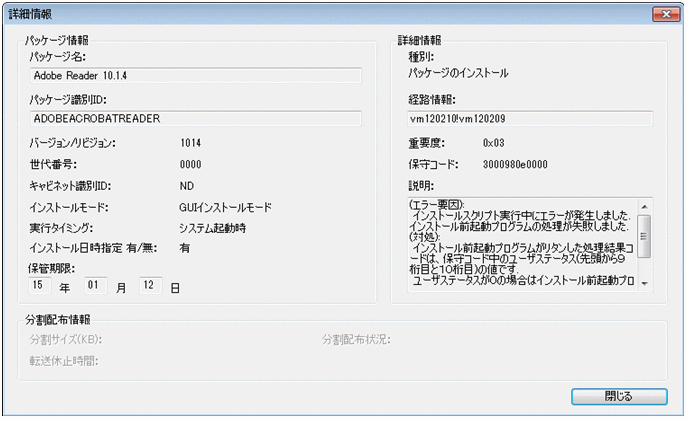Click the 経路情報 field vm120210!vm120209
This screenshot has height=421, width=687.
click(530, 118)
